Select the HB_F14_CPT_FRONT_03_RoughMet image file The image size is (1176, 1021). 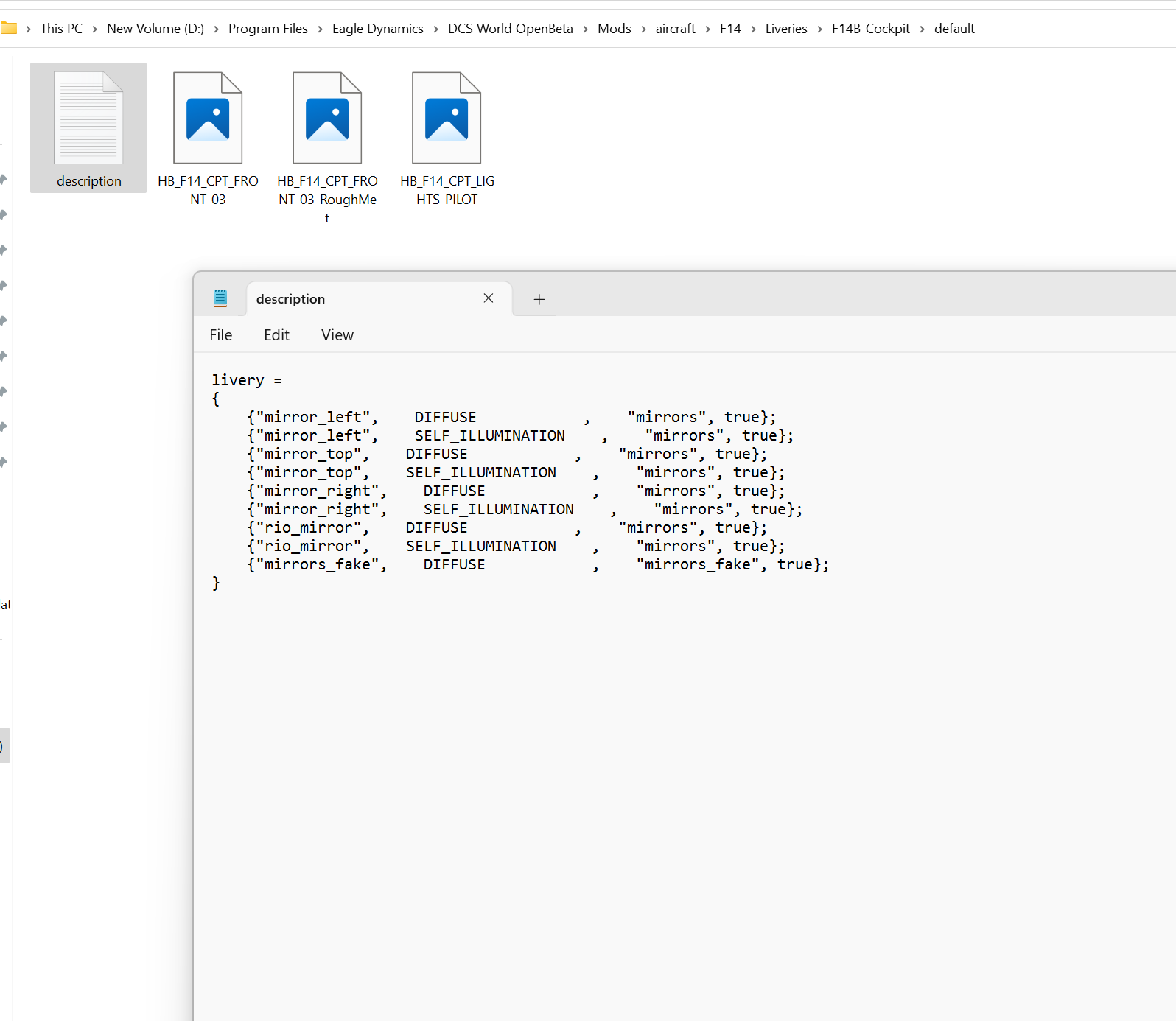[x=327, y=146]
